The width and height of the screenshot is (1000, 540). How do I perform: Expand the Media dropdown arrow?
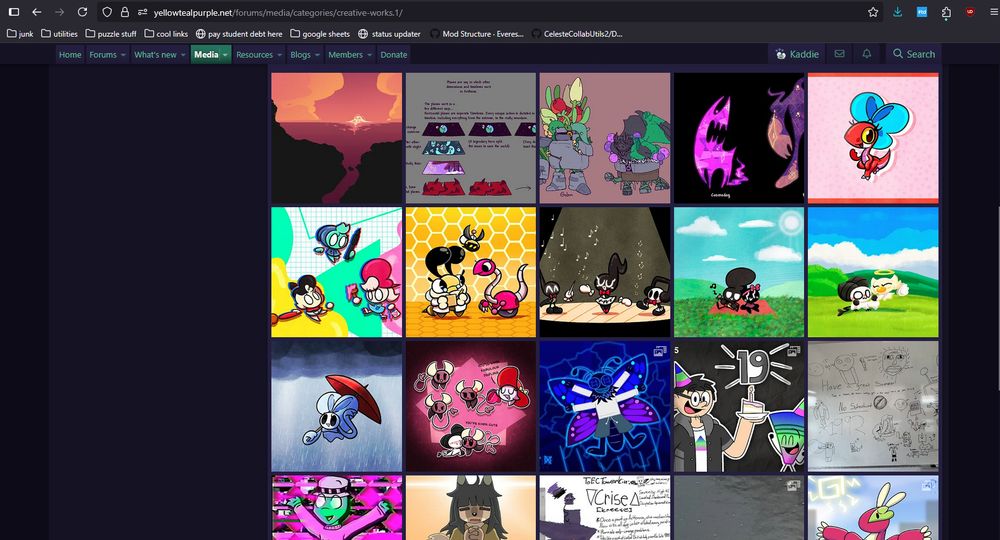coord(225,55)
